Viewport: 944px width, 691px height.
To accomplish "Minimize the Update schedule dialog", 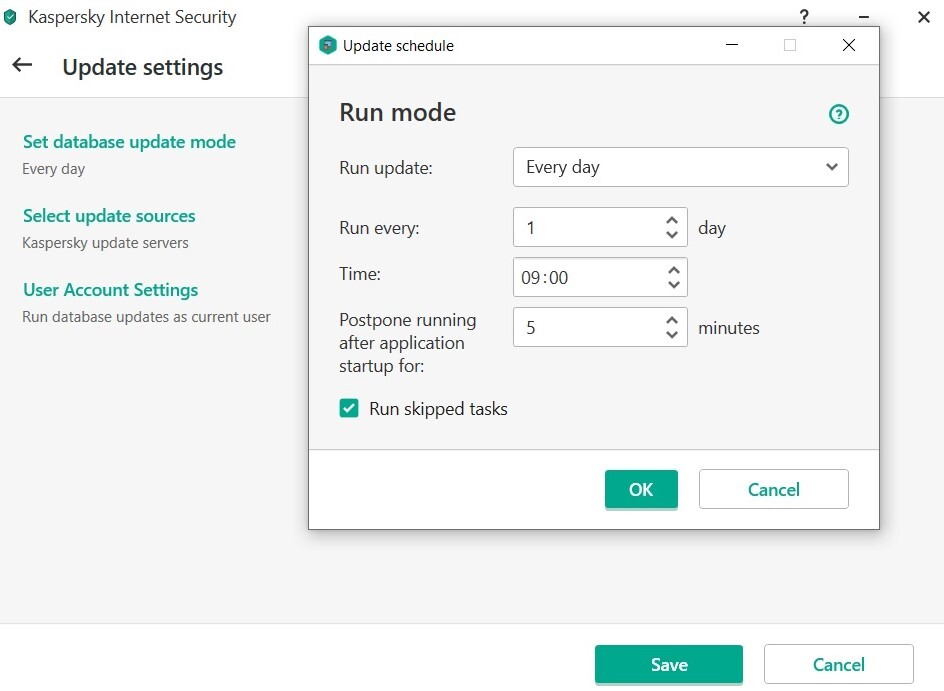I will [x=732, y=45].
